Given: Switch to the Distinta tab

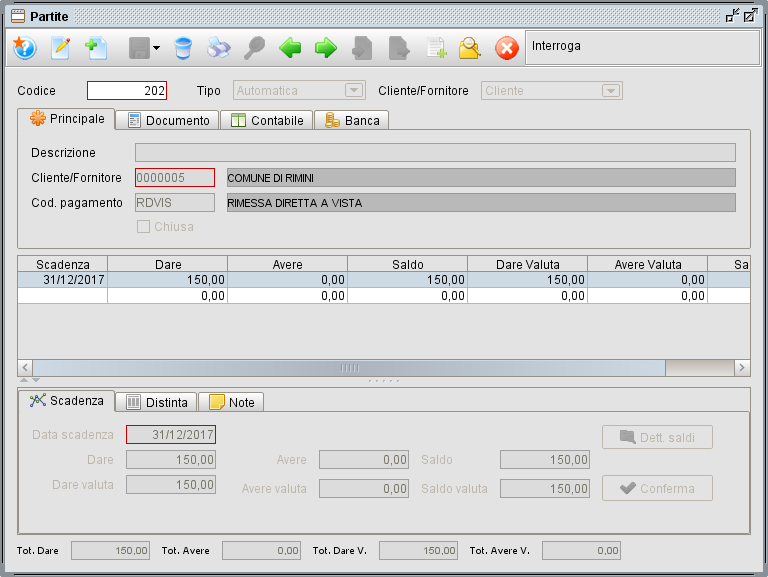Looking at the screenshot, I should point(157,403).
